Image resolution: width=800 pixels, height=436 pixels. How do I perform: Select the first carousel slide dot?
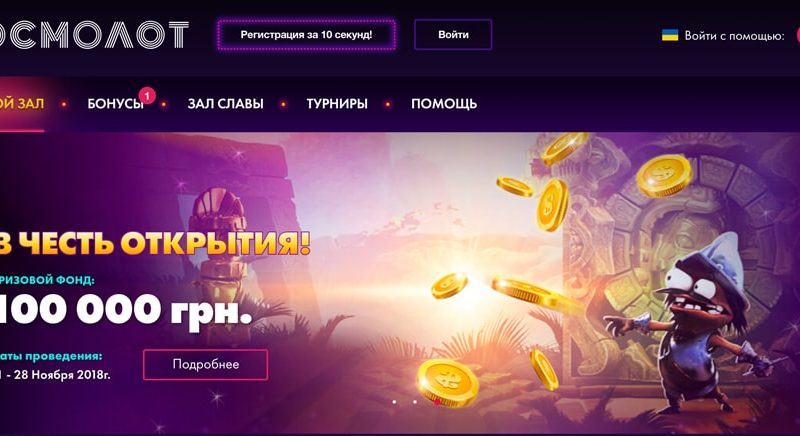pyautogui.click(x=394, y=402)
